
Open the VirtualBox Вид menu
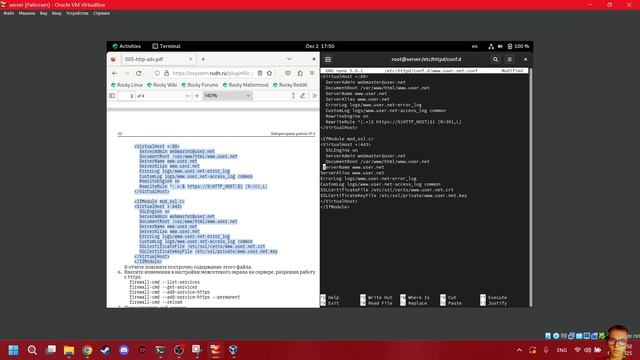pos(43,13)
